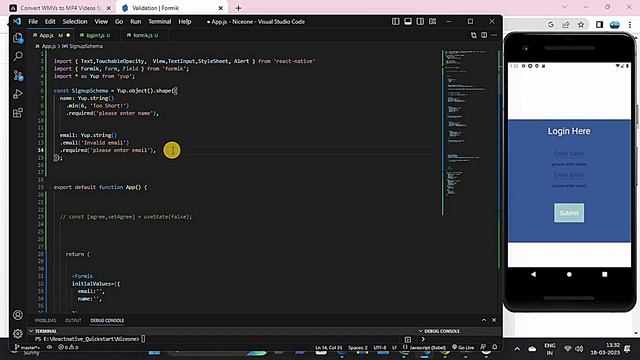
Task: Toggle the primary side bar layout icon
Action: (396, 22)
